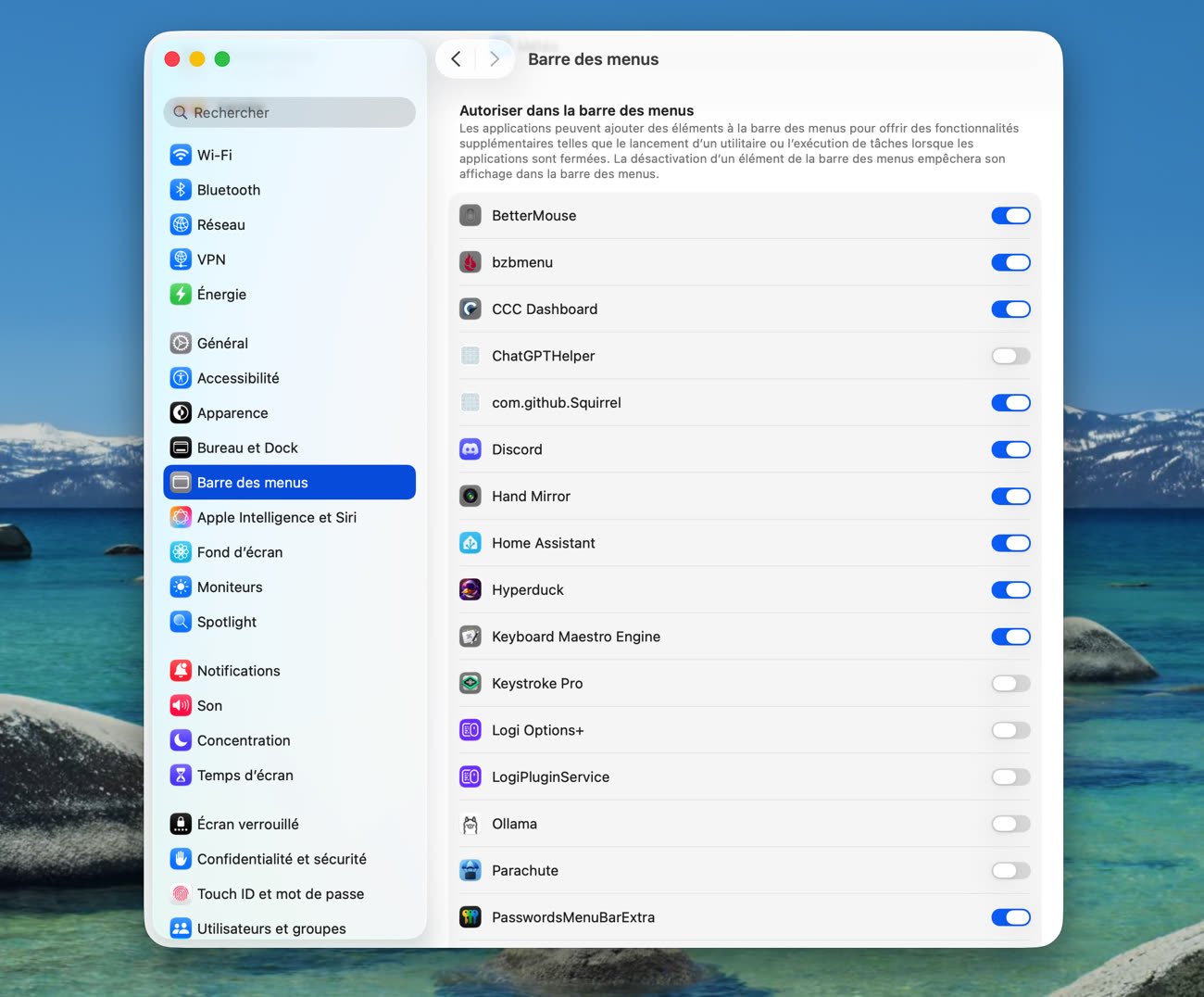
Task: Turn on the Keystroke Pro toggle
Action: coord(1010,684)
